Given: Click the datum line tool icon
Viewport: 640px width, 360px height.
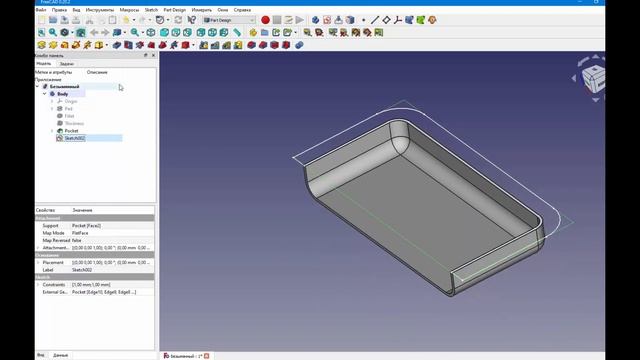Looking at the screenshot, I should point(375,20).
